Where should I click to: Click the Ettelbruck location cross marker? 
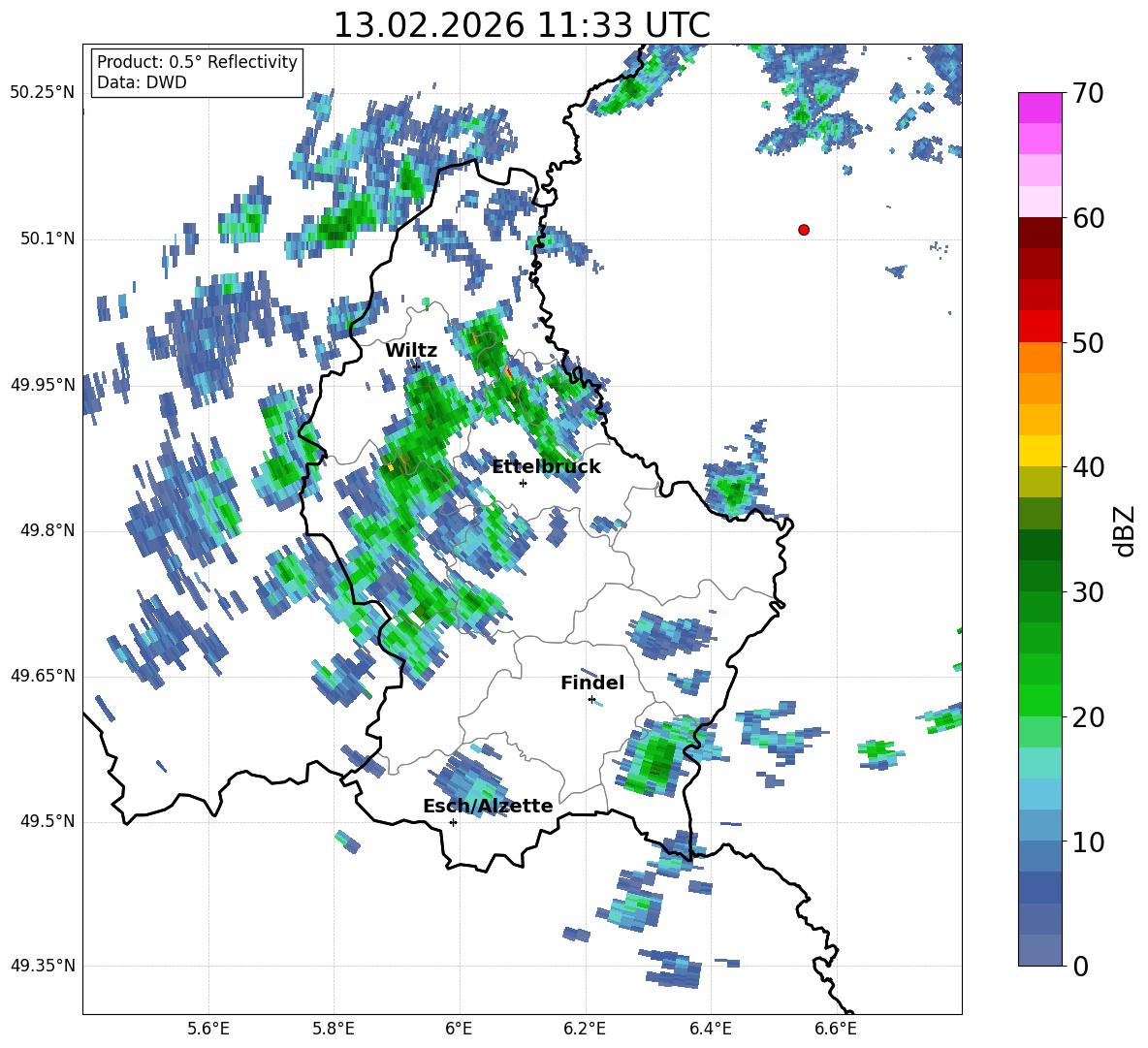click(523, 483)
